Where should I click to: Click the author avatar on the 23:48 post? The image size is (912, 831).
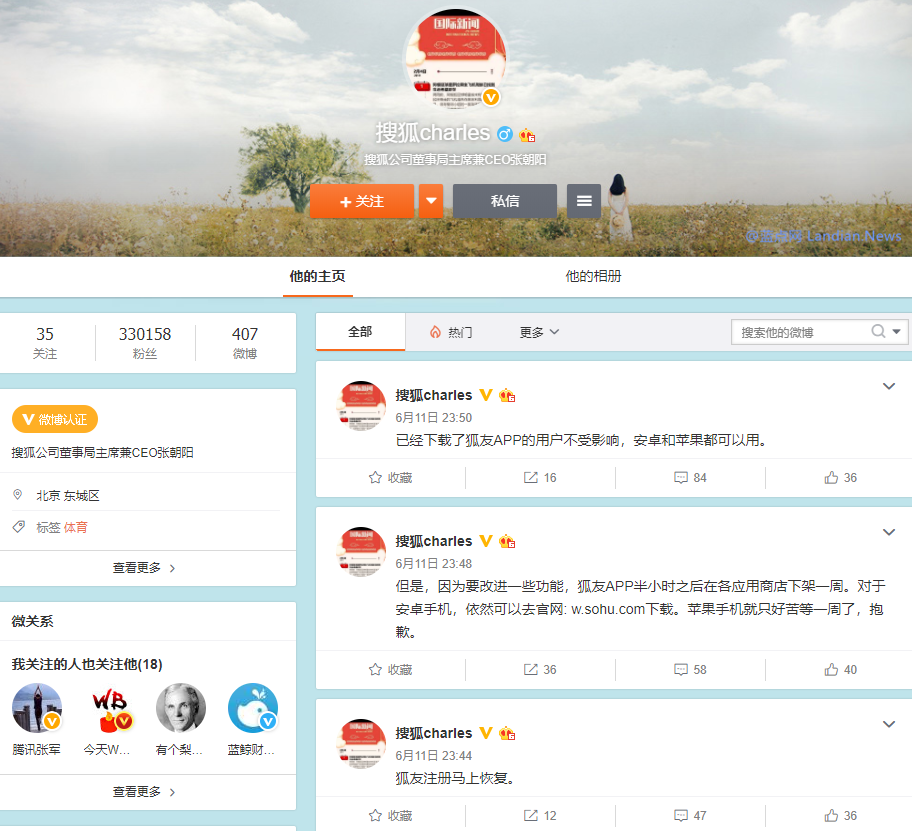(361, 552)
